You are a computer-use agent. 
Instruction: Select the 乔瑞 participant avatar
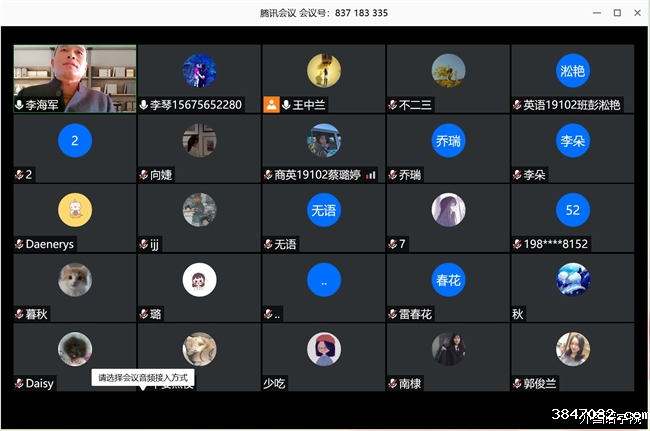click(448, 141)
